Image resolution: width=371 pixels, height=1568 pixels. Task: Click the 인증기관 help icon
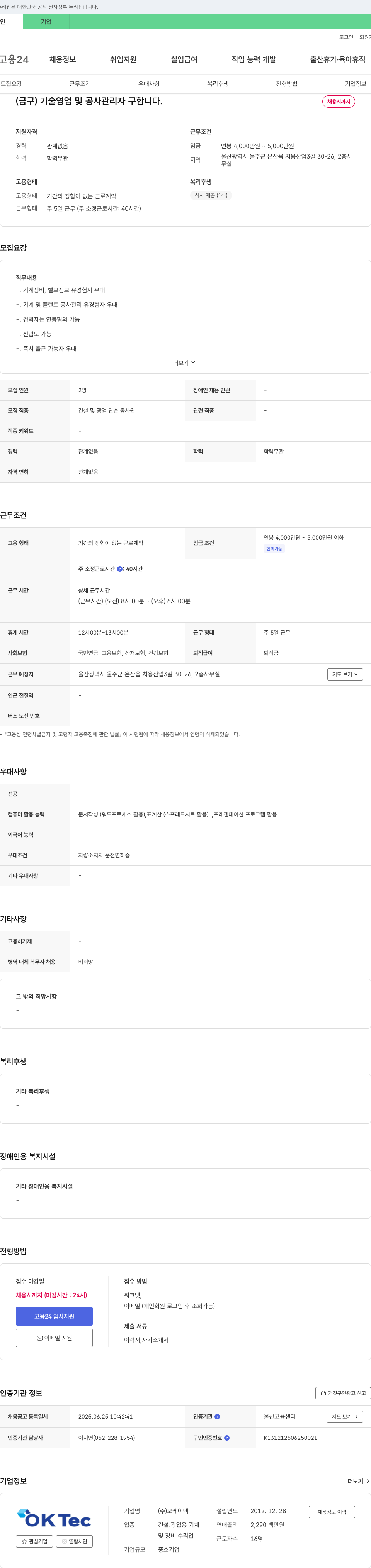(x=218, y=1416)
